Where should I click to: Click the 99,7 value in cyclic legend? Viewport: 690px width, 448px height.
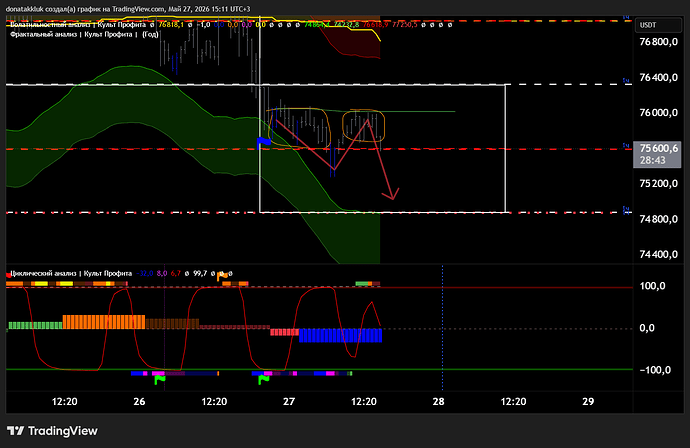pyautogui.click(x=200, y=273)
